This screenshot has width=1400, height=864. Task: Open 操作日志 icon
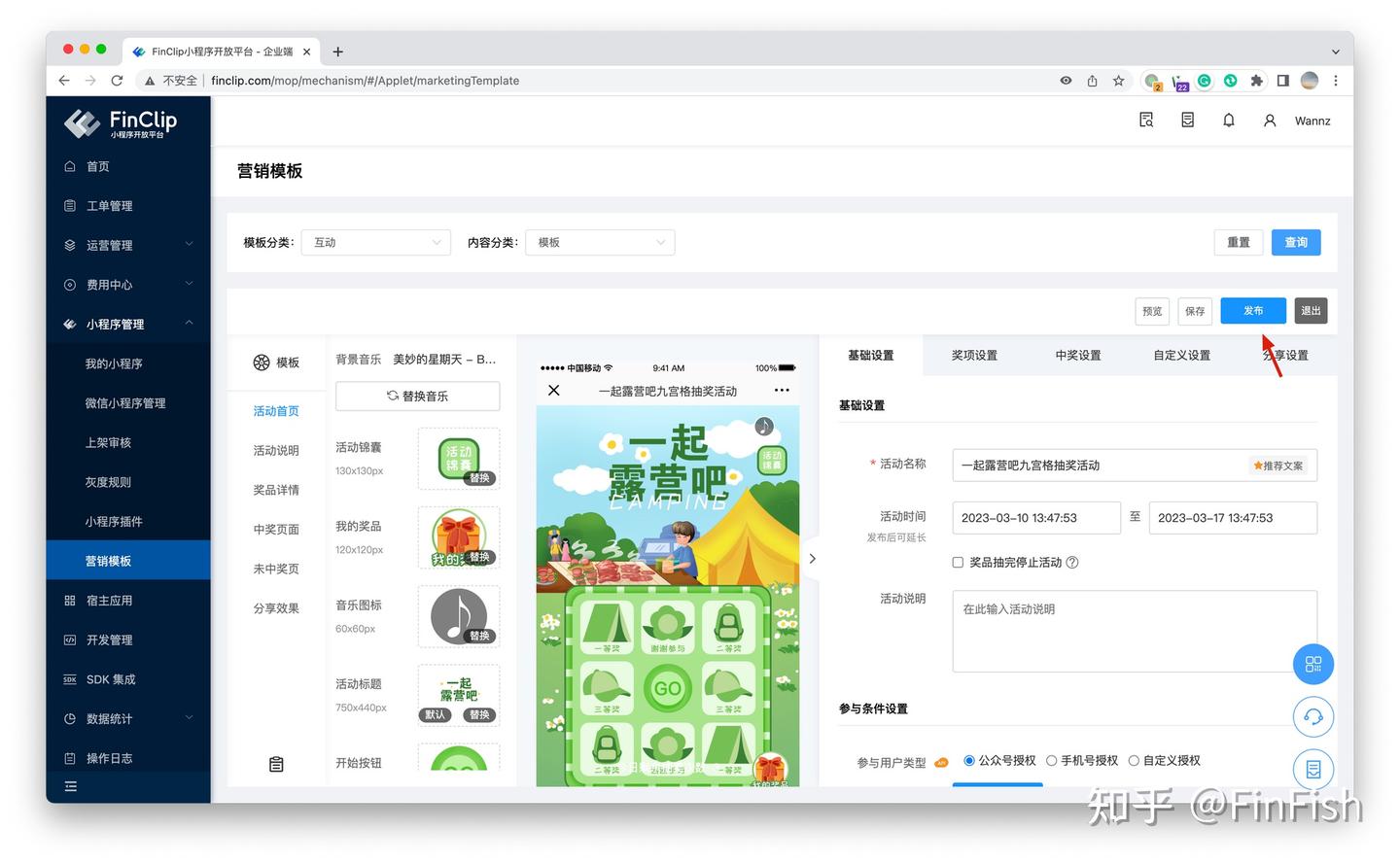click(70, 758)
